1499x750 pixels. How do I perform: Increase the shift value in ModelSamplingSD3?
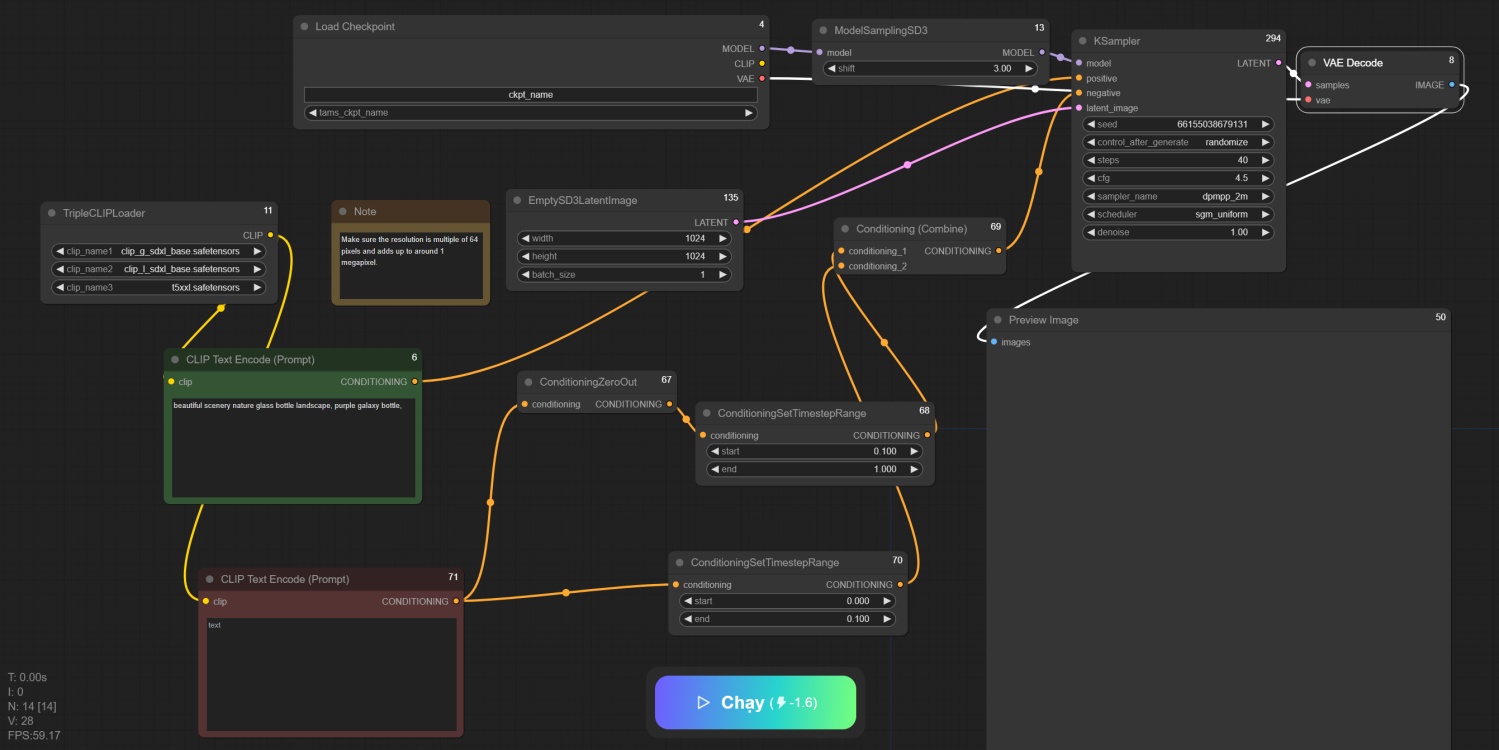1030,68
